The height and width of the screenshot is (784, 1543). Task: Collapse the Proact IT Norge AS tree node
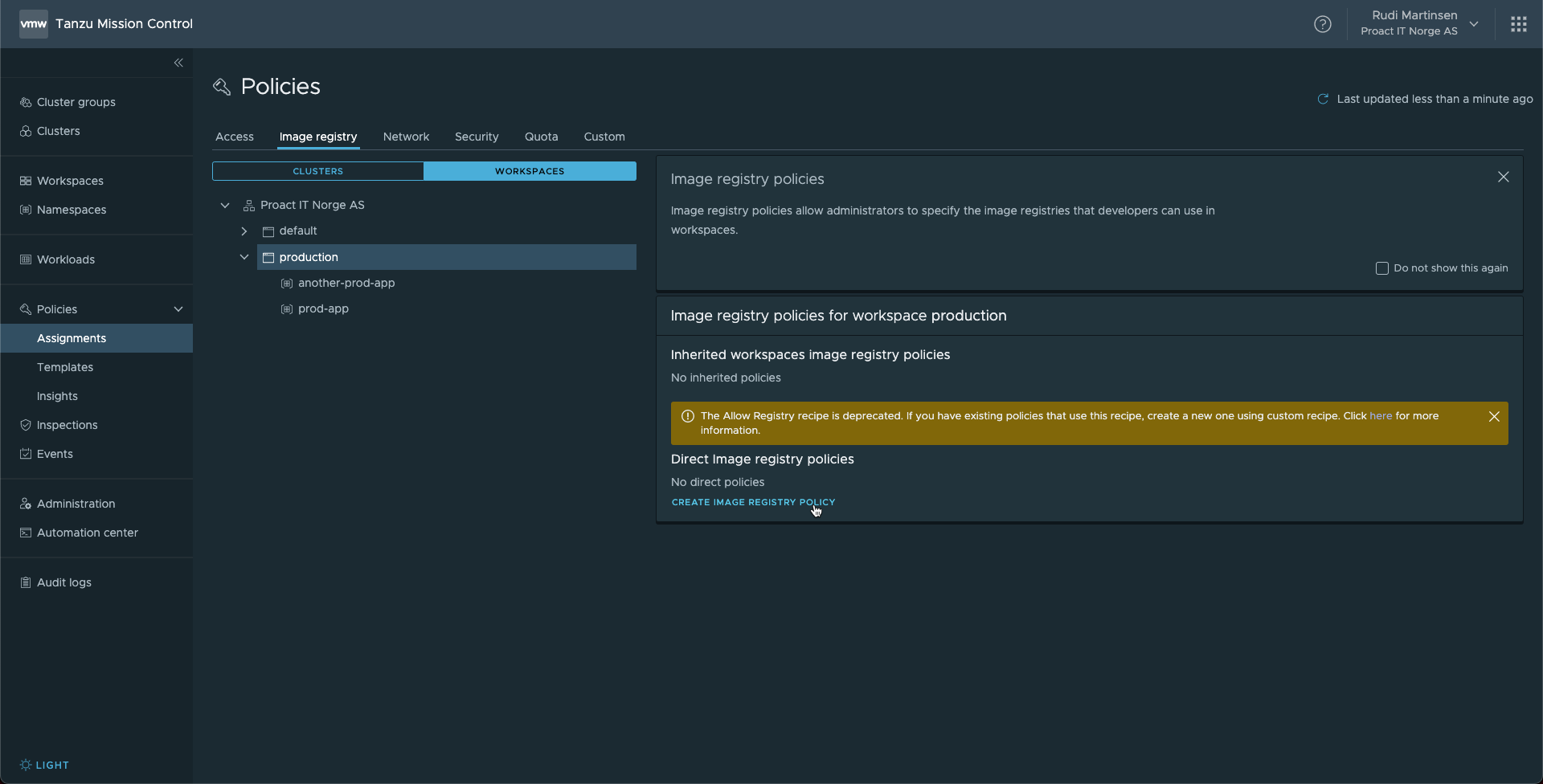[225, 206]
